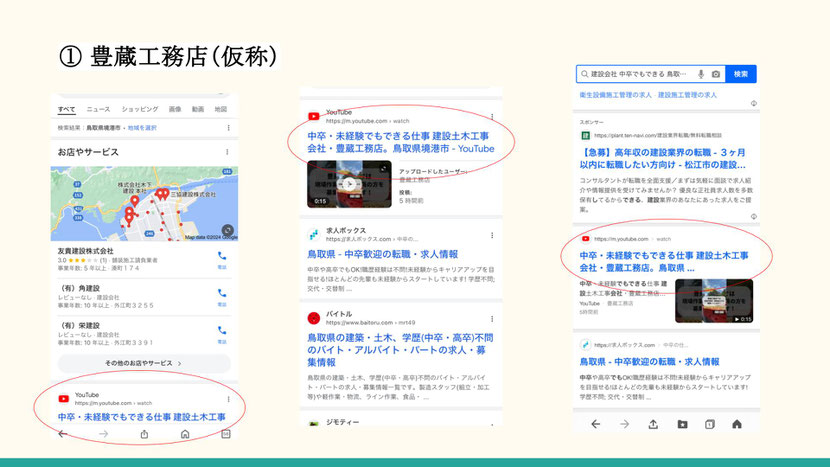The height and width of the screenshot is (467, 830).
Task: Tap share icon in left phone browser
Action: (144, 434)
